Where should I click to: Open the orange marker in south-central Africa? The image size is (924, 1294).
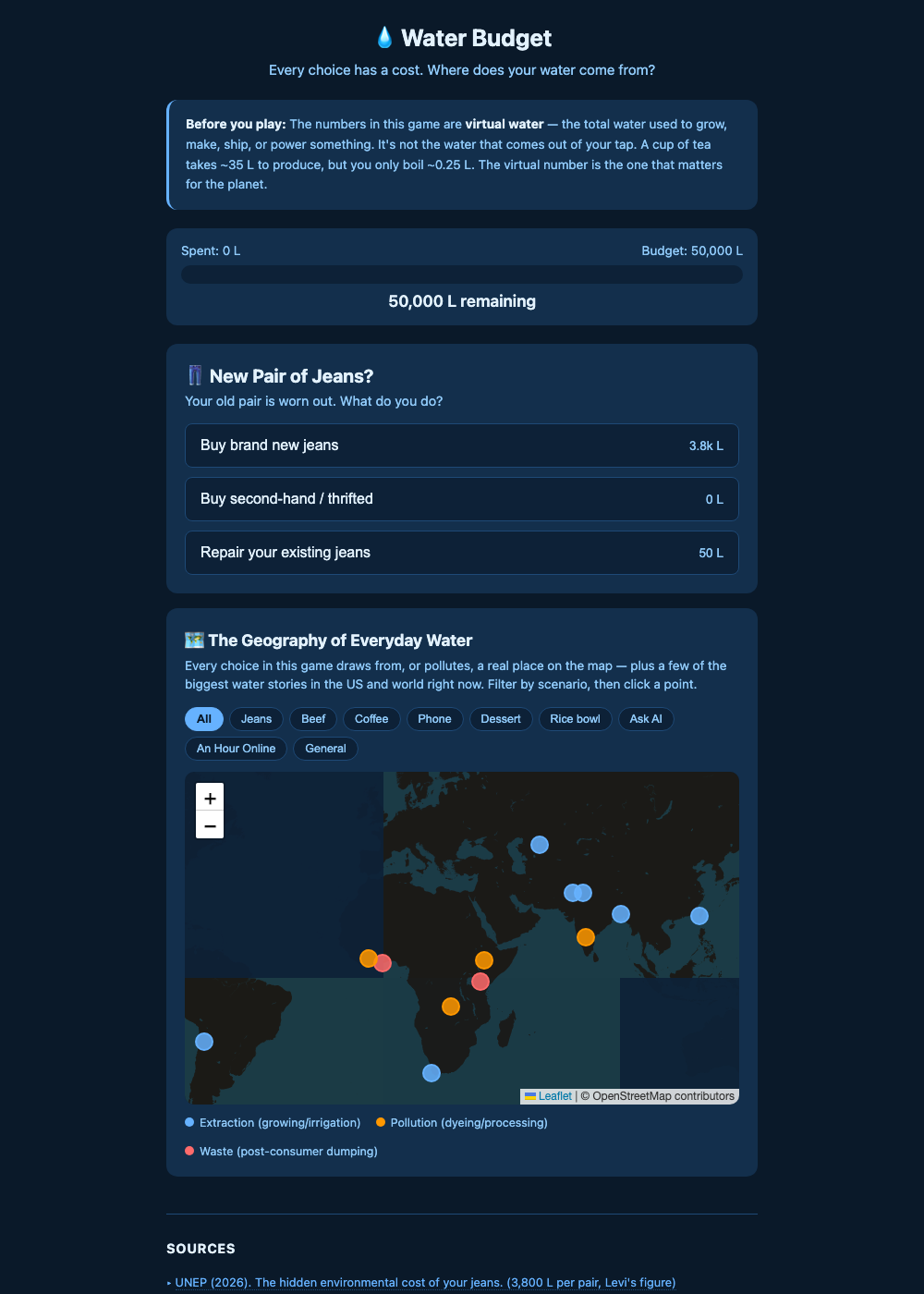[451, 1007]
